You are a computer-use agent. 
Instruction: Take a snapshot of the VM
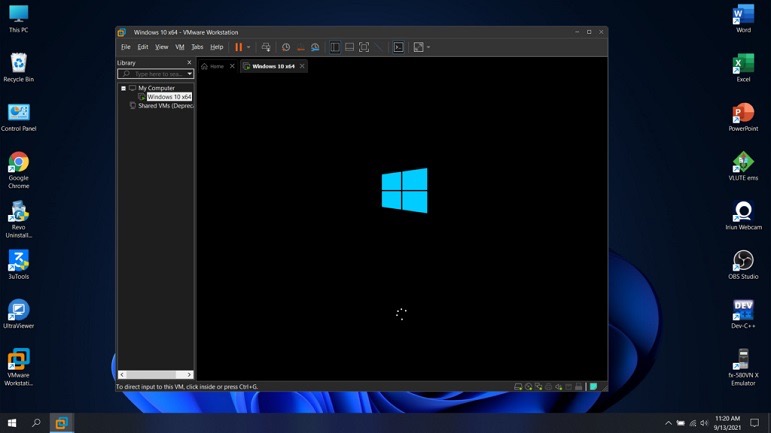click(x=286, y=47)
